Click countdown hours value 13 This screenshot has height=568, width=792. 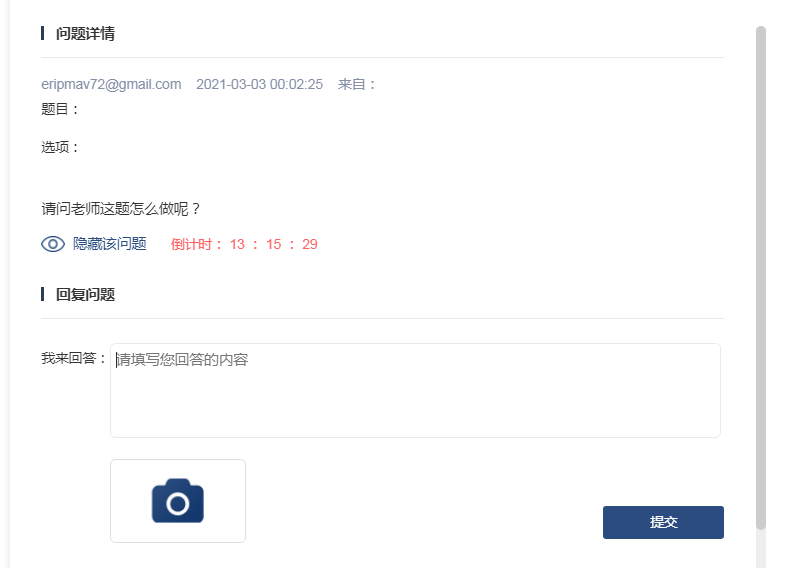(237, 244)
